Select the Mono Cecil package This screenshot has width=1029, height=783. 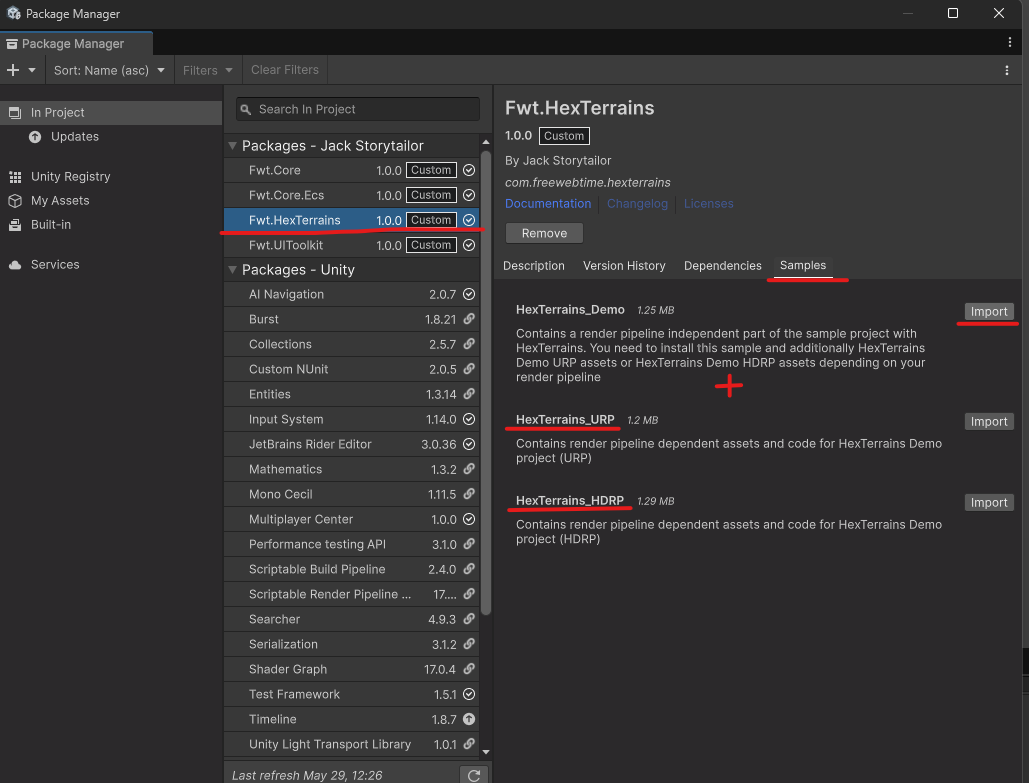click(351, 494)
